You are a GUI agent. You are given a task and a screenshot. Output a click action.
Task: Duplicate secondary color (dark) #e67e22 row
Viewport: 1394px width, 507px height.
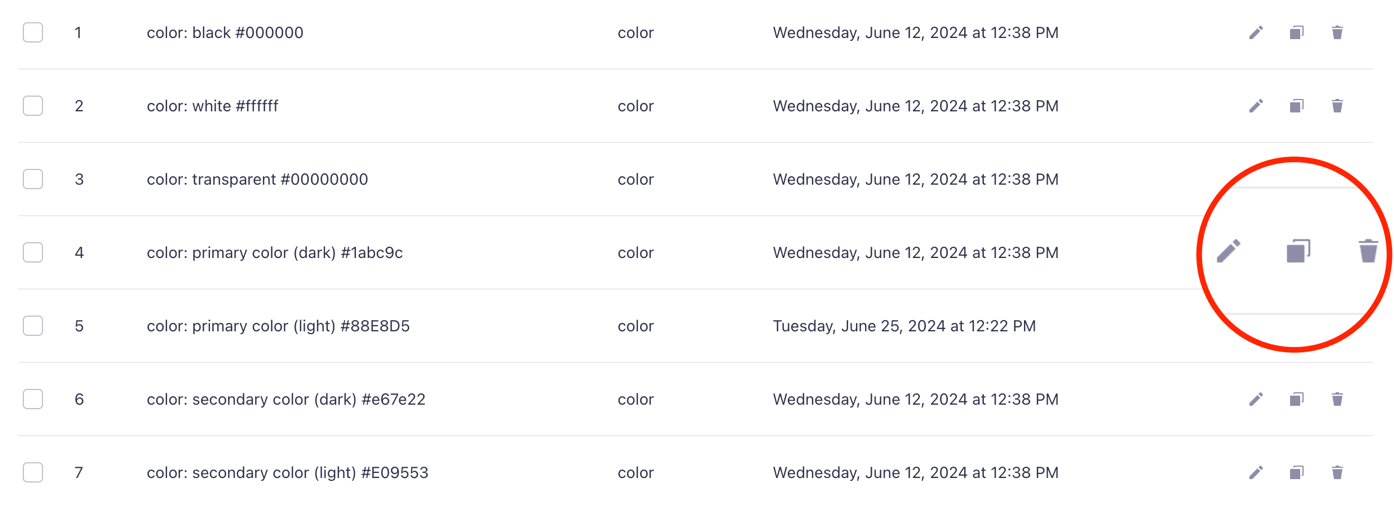pyautogui.click(x=1296, y=399)
